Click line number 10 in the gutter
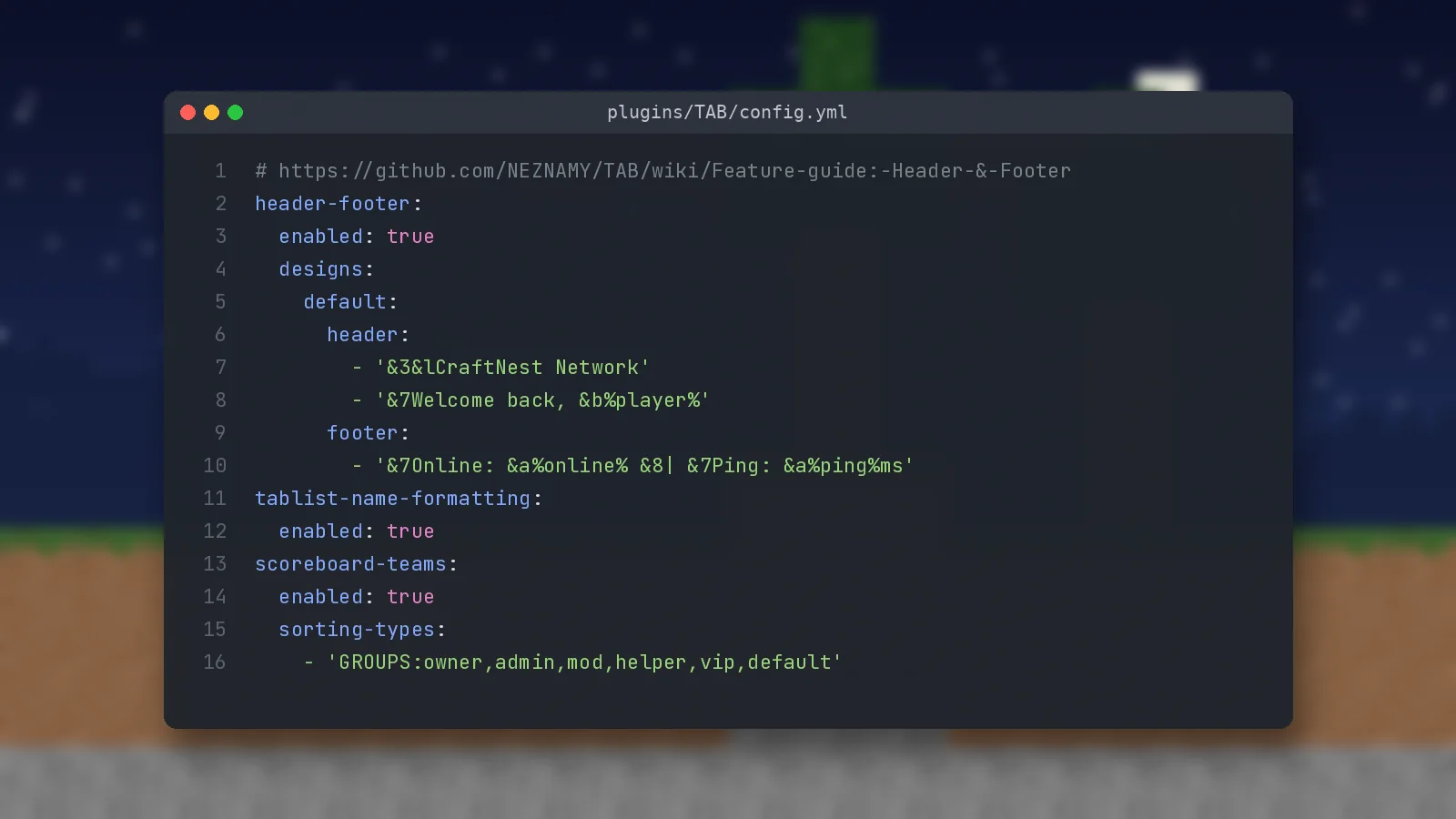This screenshot has height=819, width=1456. [x=215, y=466]
